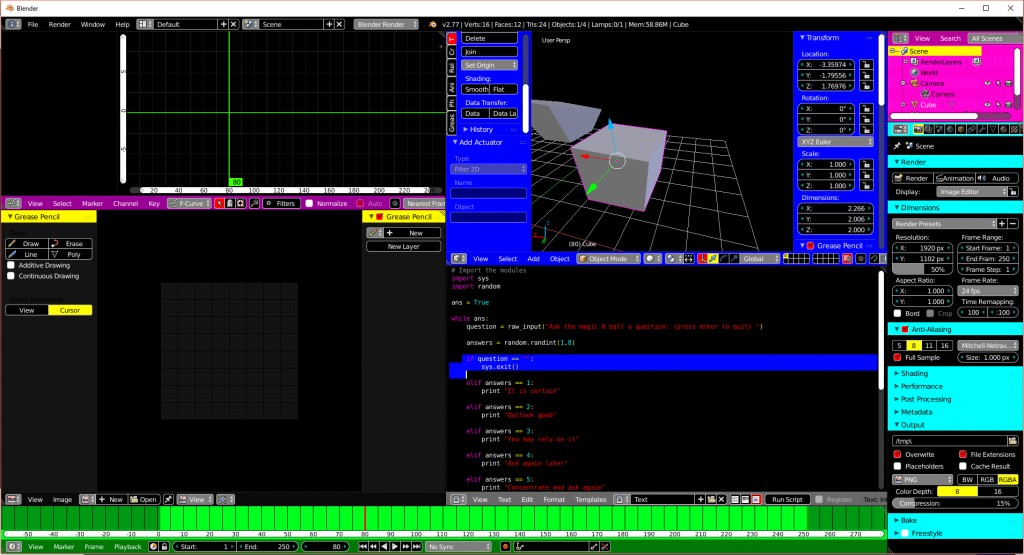1024x555 pixels.
Task: Click the Animation render button
Action: [954, 178]
